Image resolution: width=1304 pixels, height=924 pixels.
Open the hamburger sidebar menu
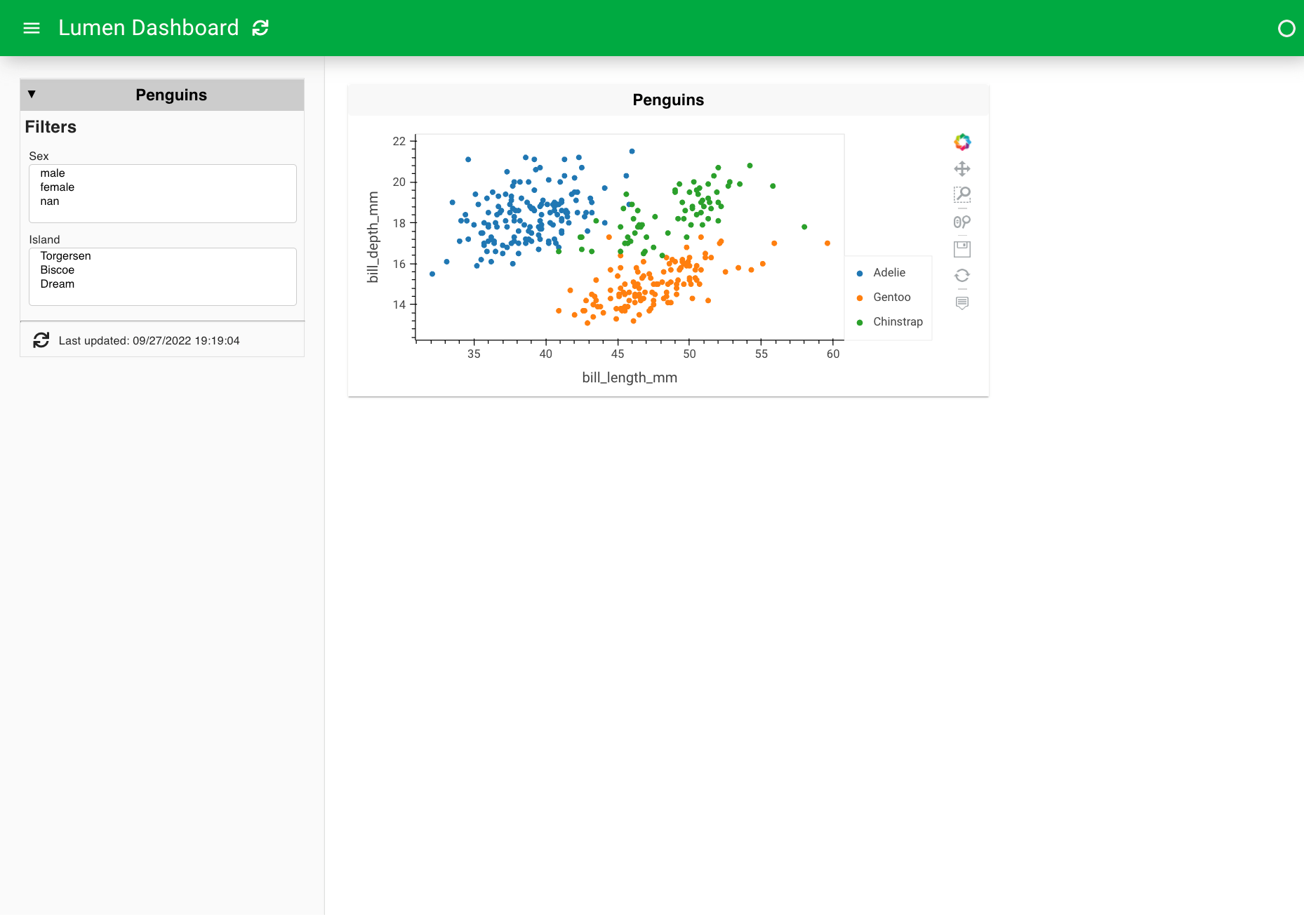point(32,28)
